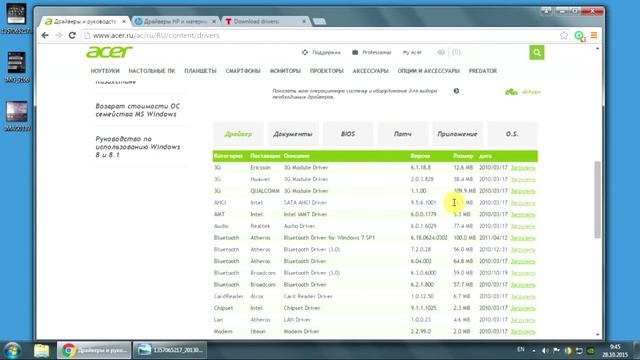The width and height of the screenshot is (640, 360).
Task: Click the NVIDIA tray icon
Action: (591, 351)
